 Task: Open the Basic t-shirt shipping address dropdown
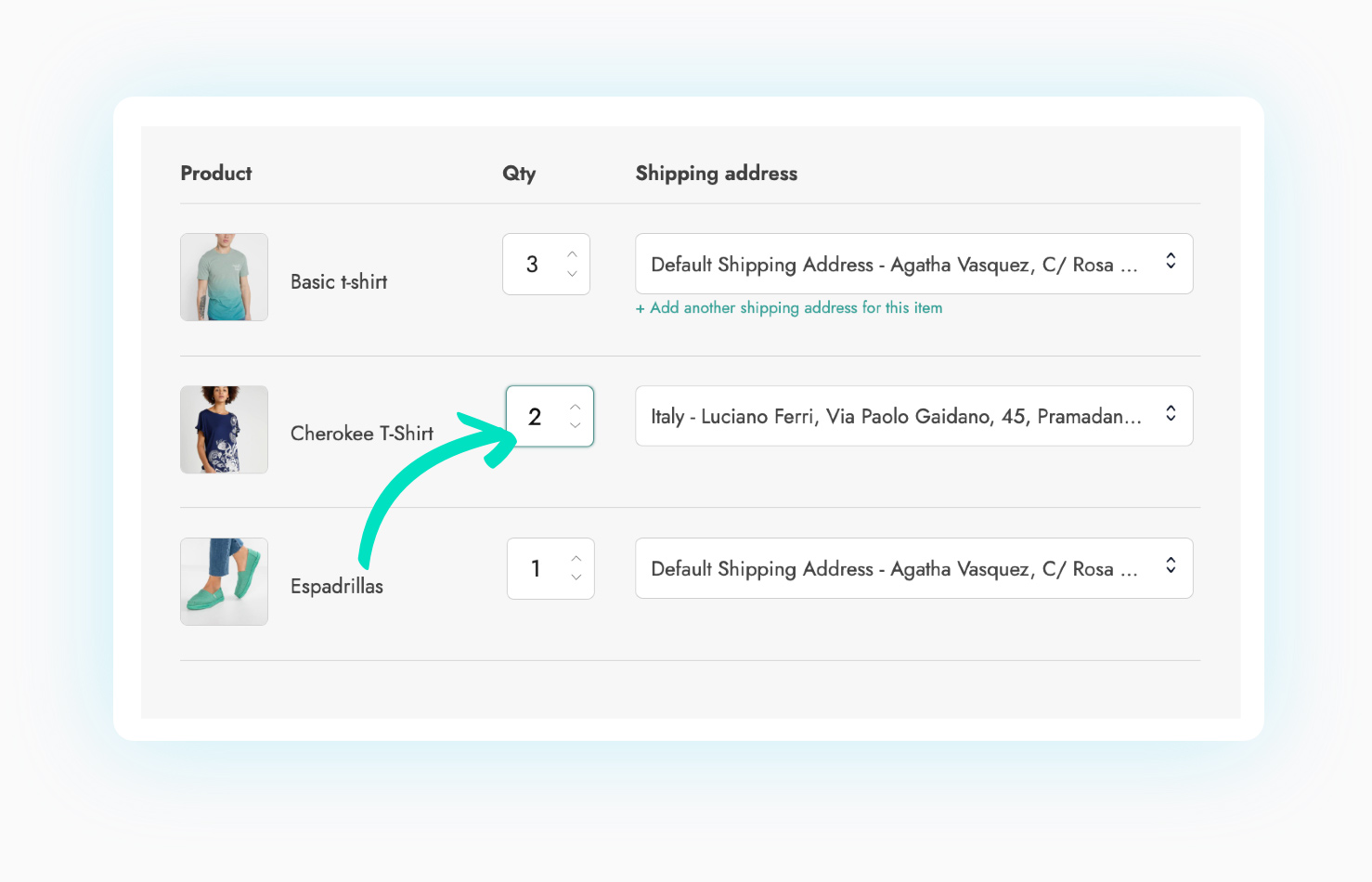pyautogui.click(x=913, y=264)
